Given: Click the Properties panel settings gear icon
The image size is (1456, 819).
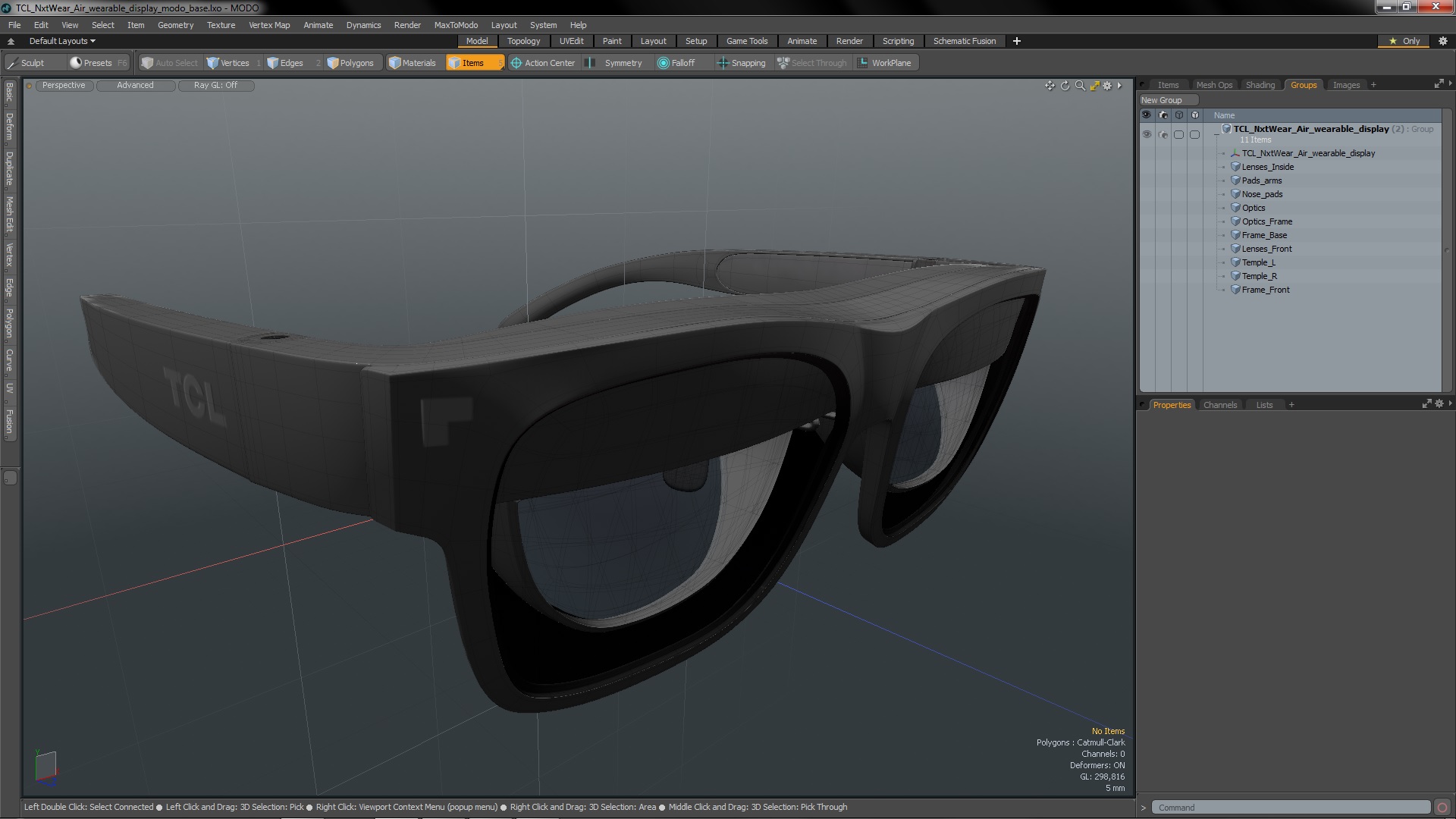Looking at the screenshot, I should coord(1439,404).
